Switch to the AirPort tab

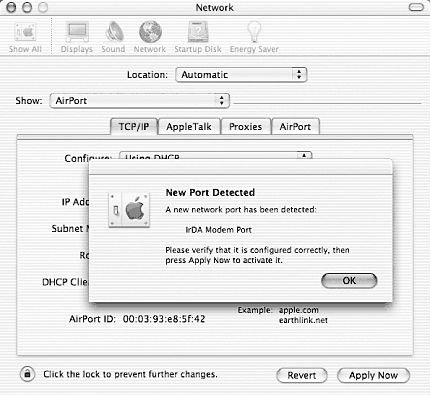[x=295, y=127]
